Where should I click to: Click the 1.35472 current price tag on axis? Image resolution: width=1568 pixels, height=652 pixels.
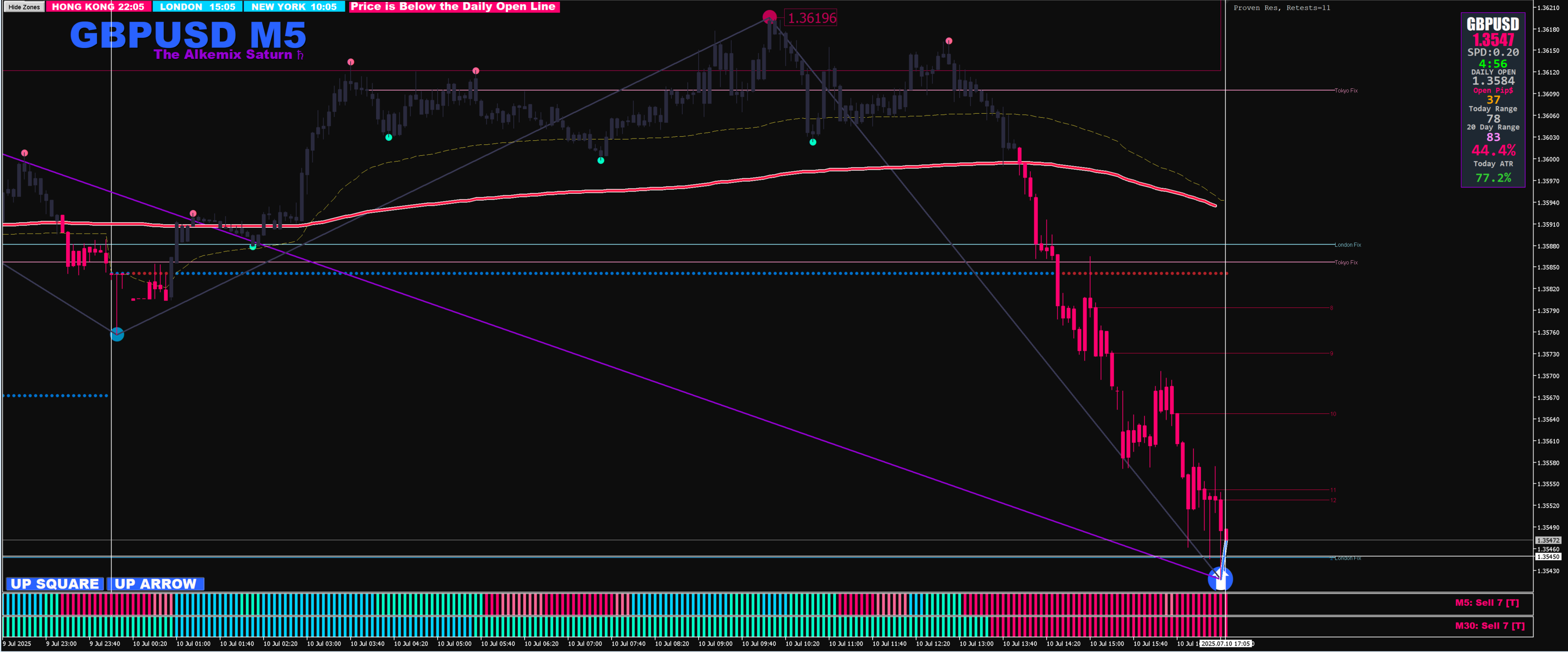[1547, 540]
